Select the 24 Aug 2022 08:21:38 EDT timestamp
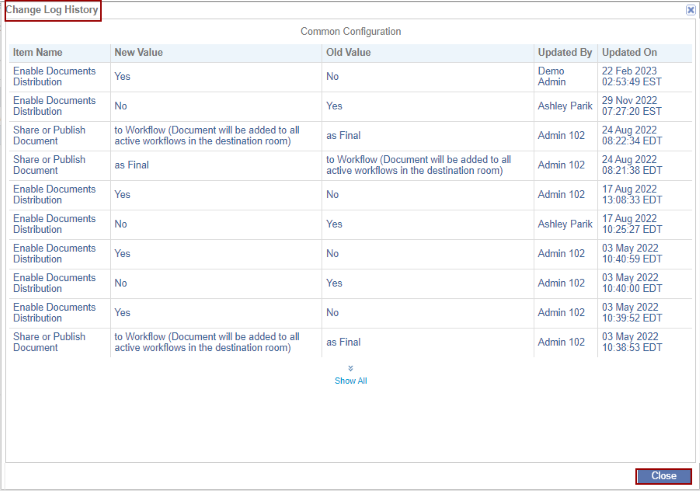700x491 pixels. tap(630, 166)
